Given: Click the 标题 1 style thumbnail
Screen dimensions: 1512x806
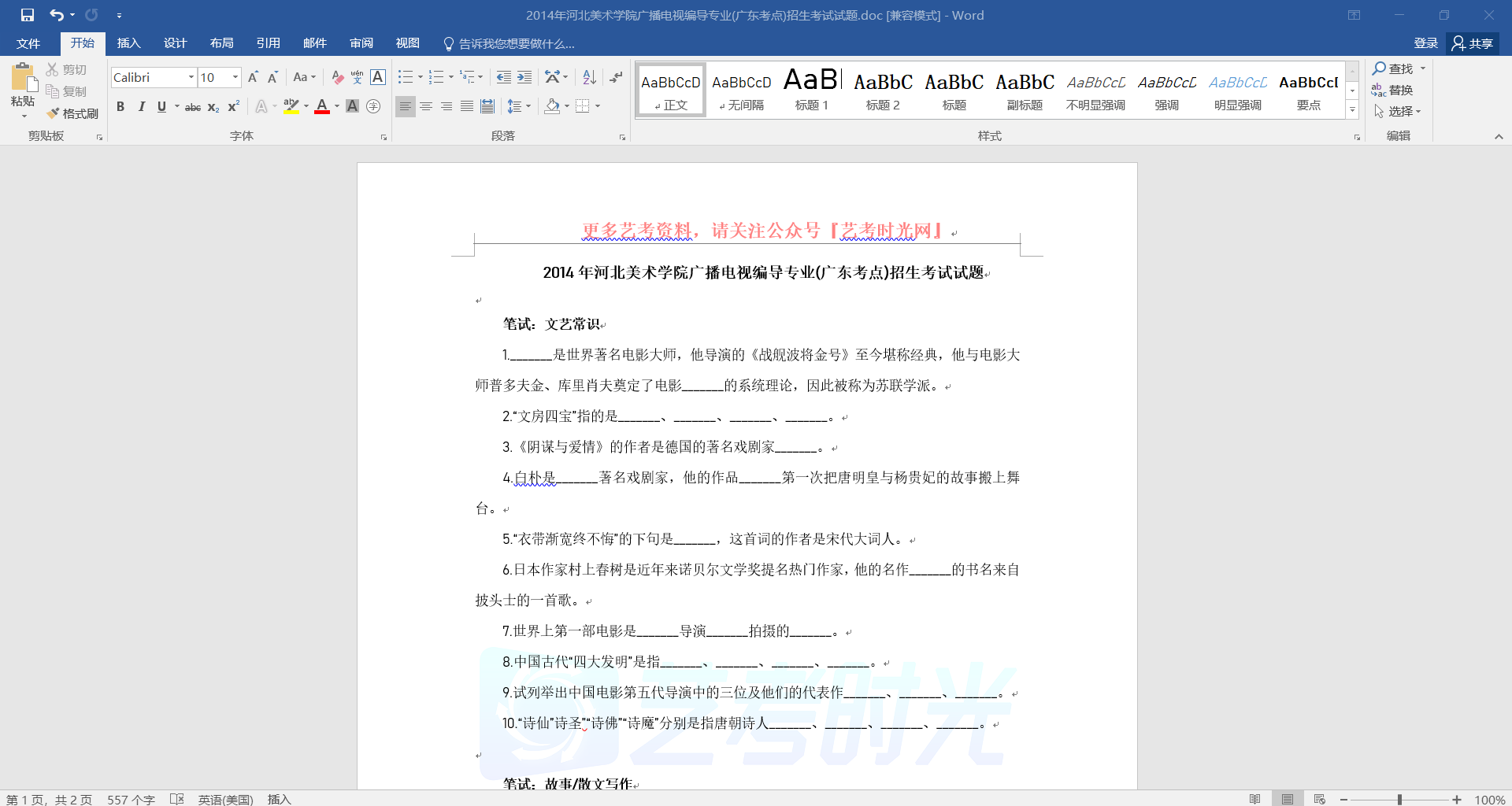Looking at the screenshot, I should tap(812, 89).
